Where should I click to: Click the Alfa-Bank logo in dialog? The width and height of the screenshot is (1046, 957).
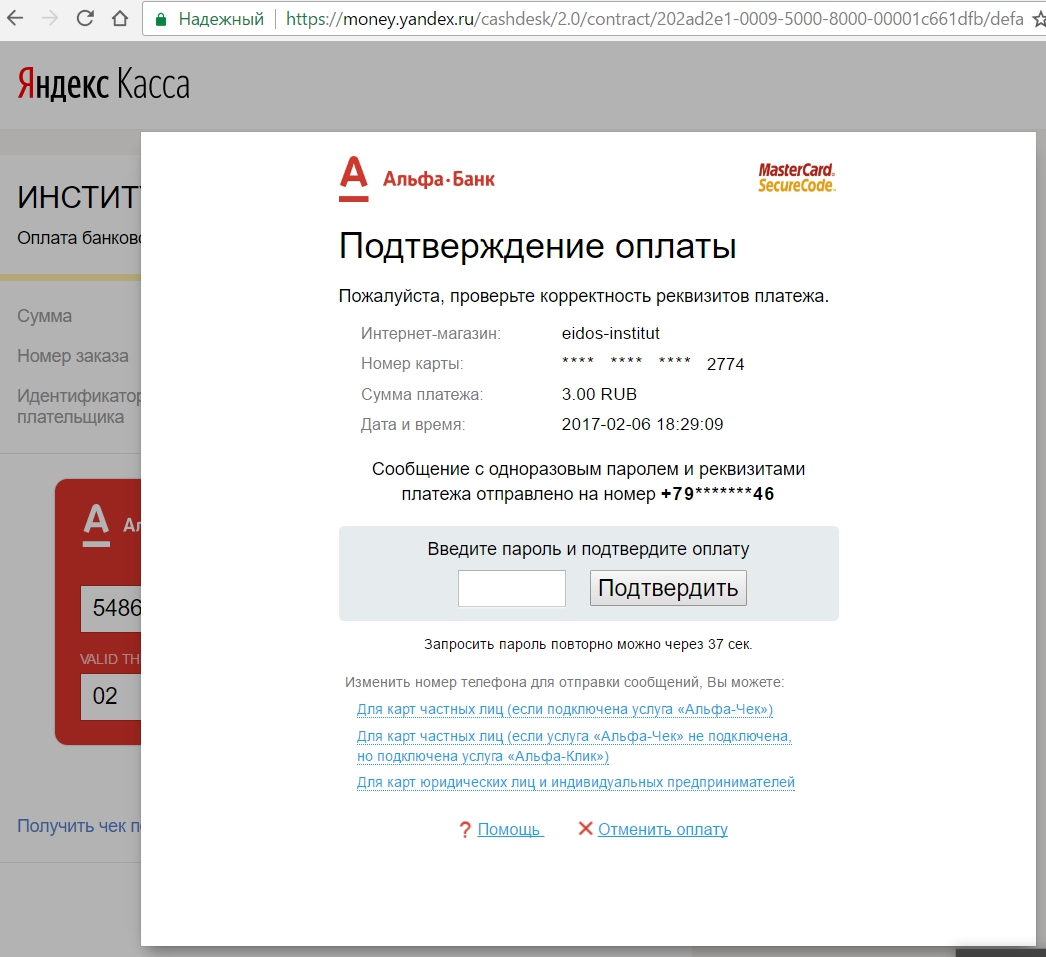(x=418, y=179)
